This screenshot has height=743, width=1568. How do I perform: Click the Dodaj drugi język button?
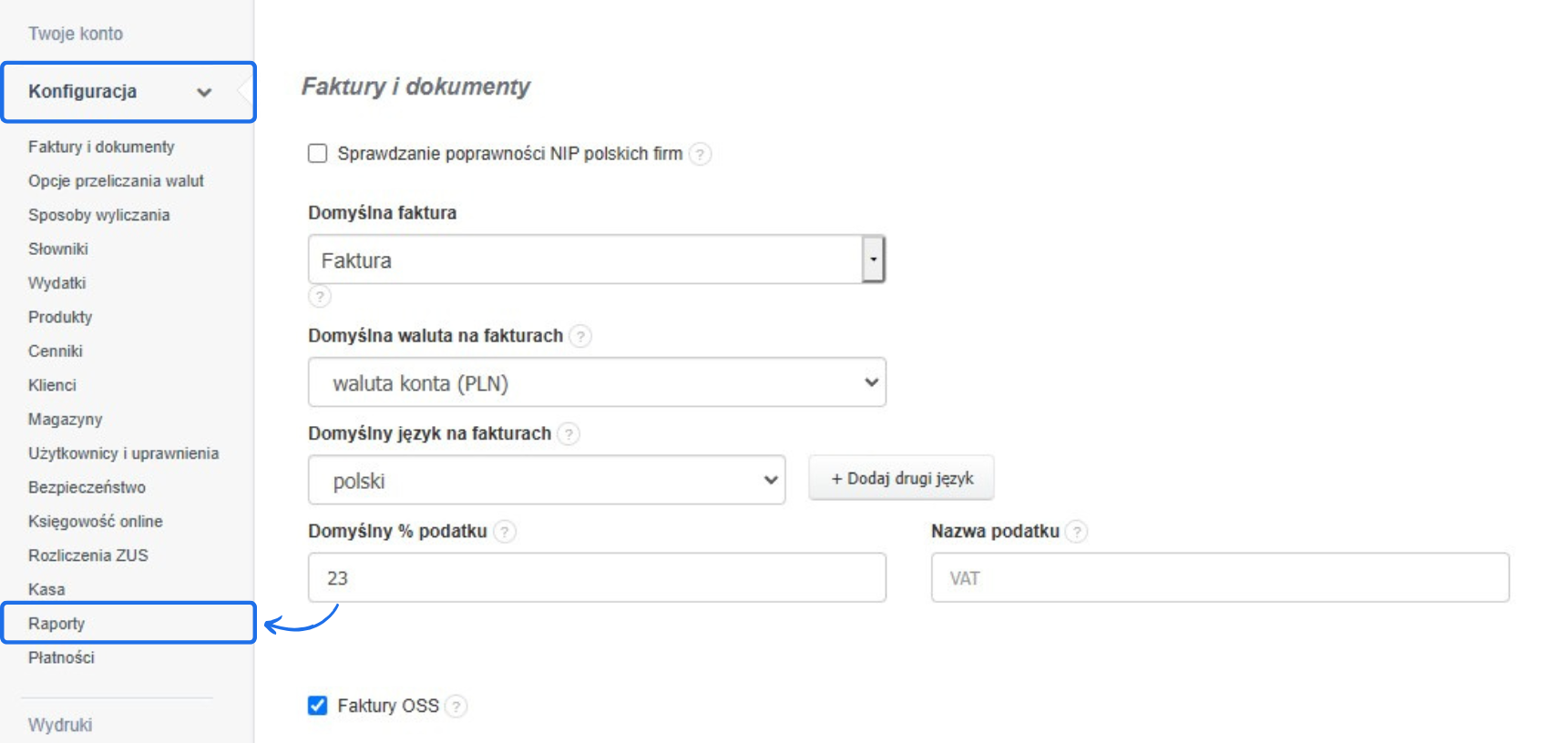[901, 479]
